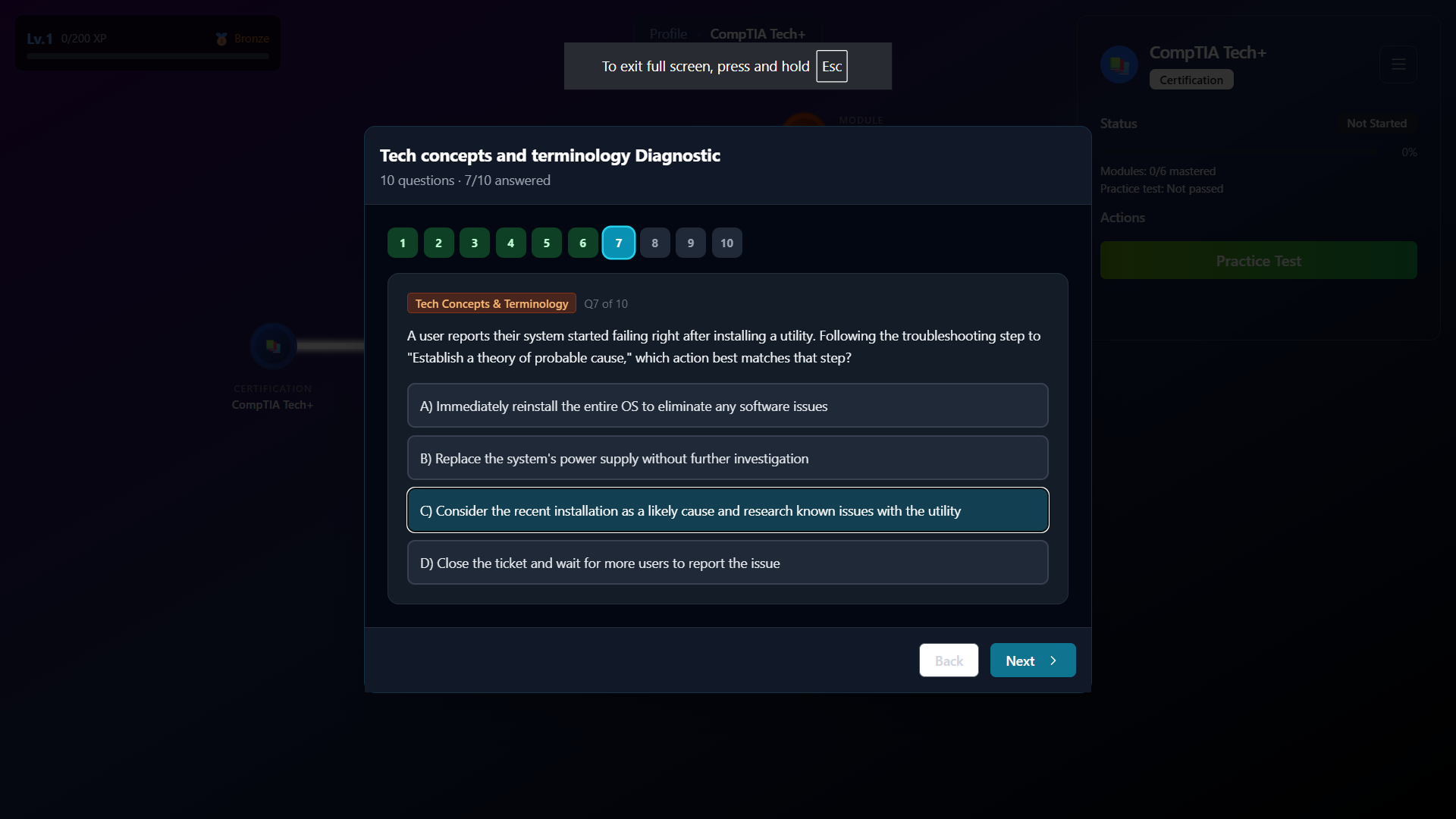The width and height of the screenshot is (1456, 819).
Task: Open the CompTIA Tech+ breadcrumb item
Action: pyautogui.click(x=757, y=33)
